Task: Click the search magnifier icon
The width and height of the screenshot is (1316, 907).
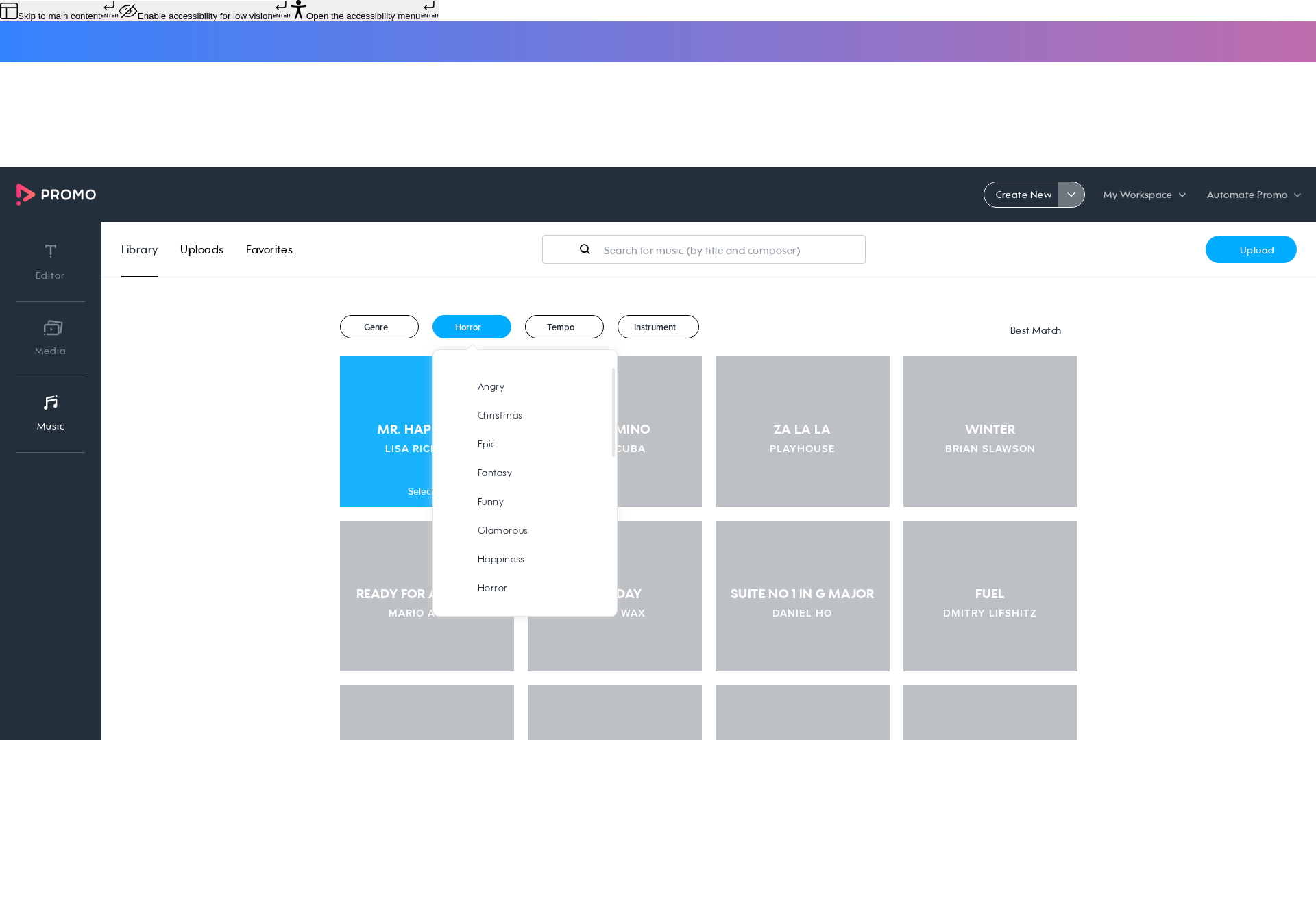Action: pos(585,249)
